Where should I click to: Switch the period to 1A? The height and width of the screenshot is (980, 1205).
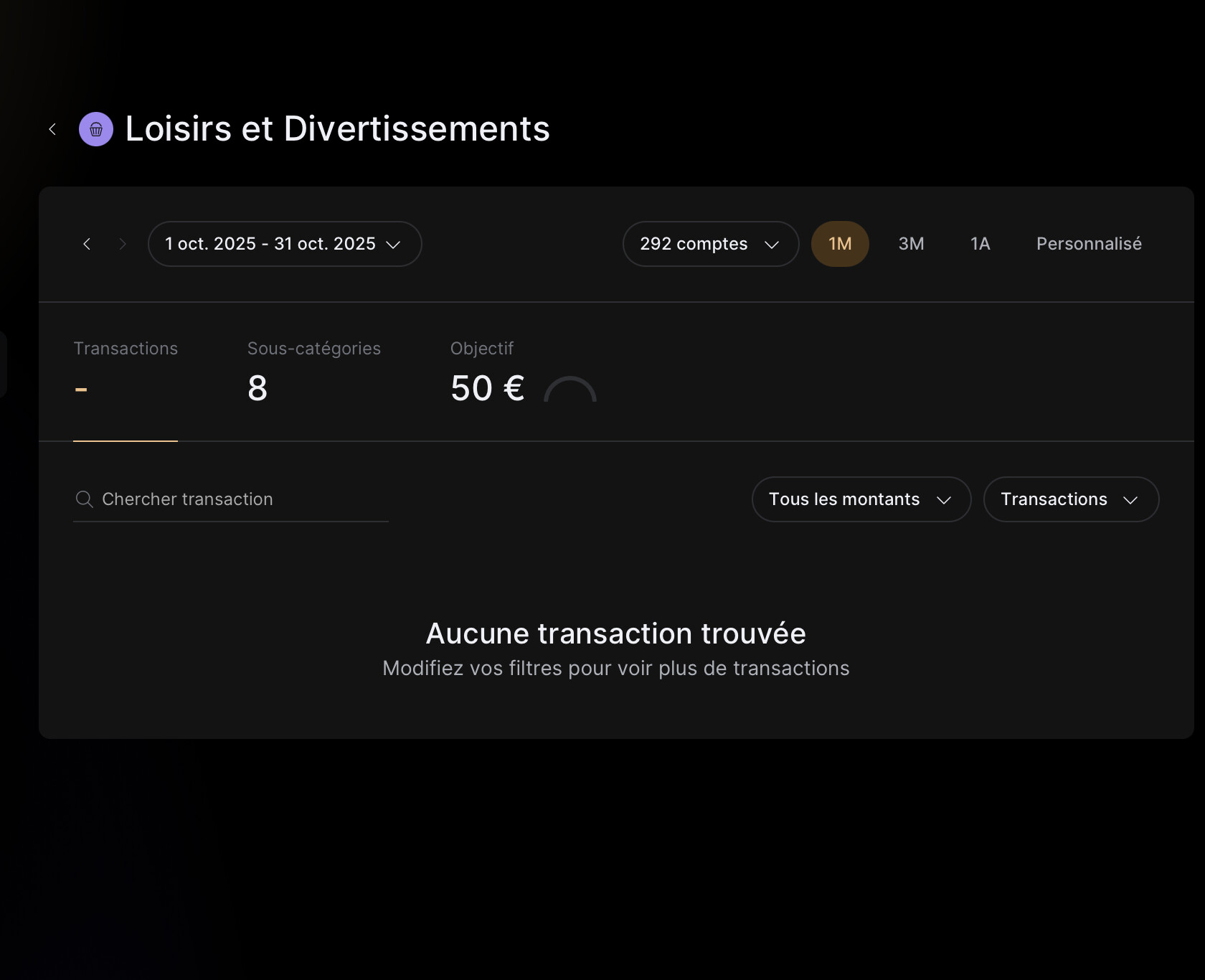pyautogui.click(x=980, y=244)
